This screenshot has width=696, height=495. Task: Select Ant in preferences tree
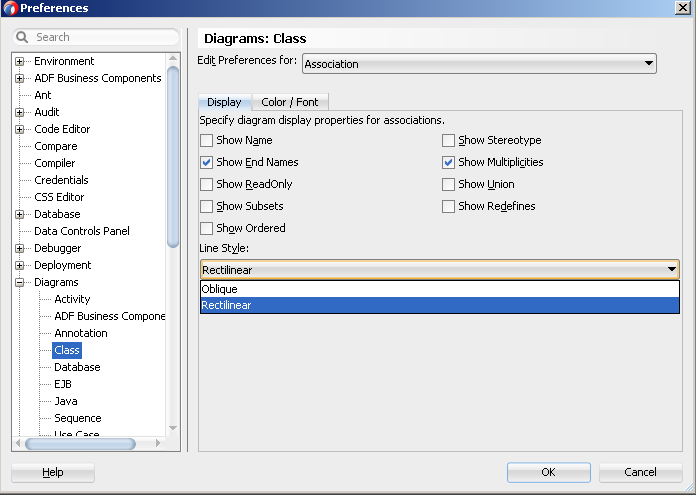[43, 95]
